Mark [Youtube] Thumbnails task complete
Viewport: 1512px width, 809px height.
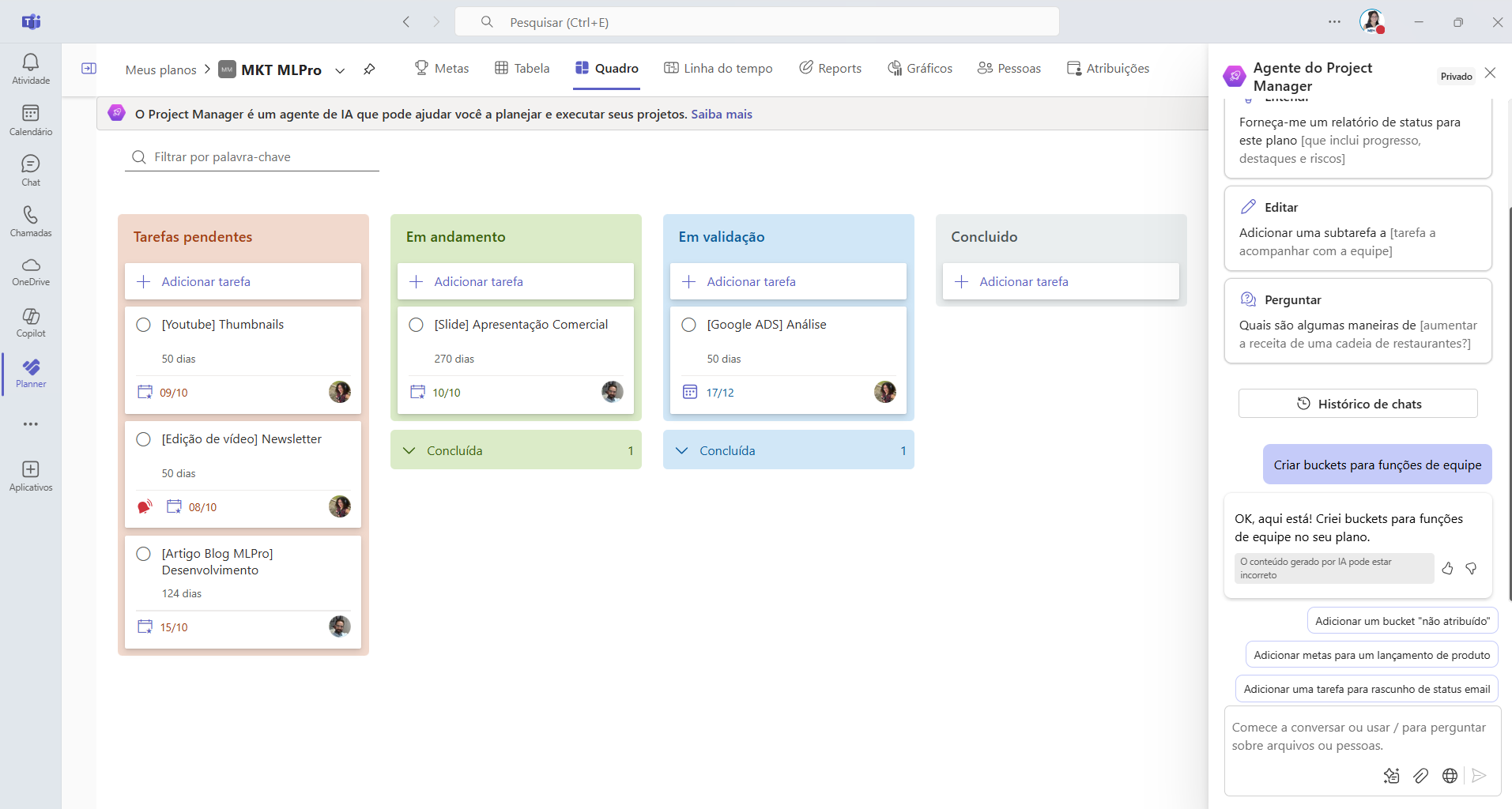click(x=143, y=325)
